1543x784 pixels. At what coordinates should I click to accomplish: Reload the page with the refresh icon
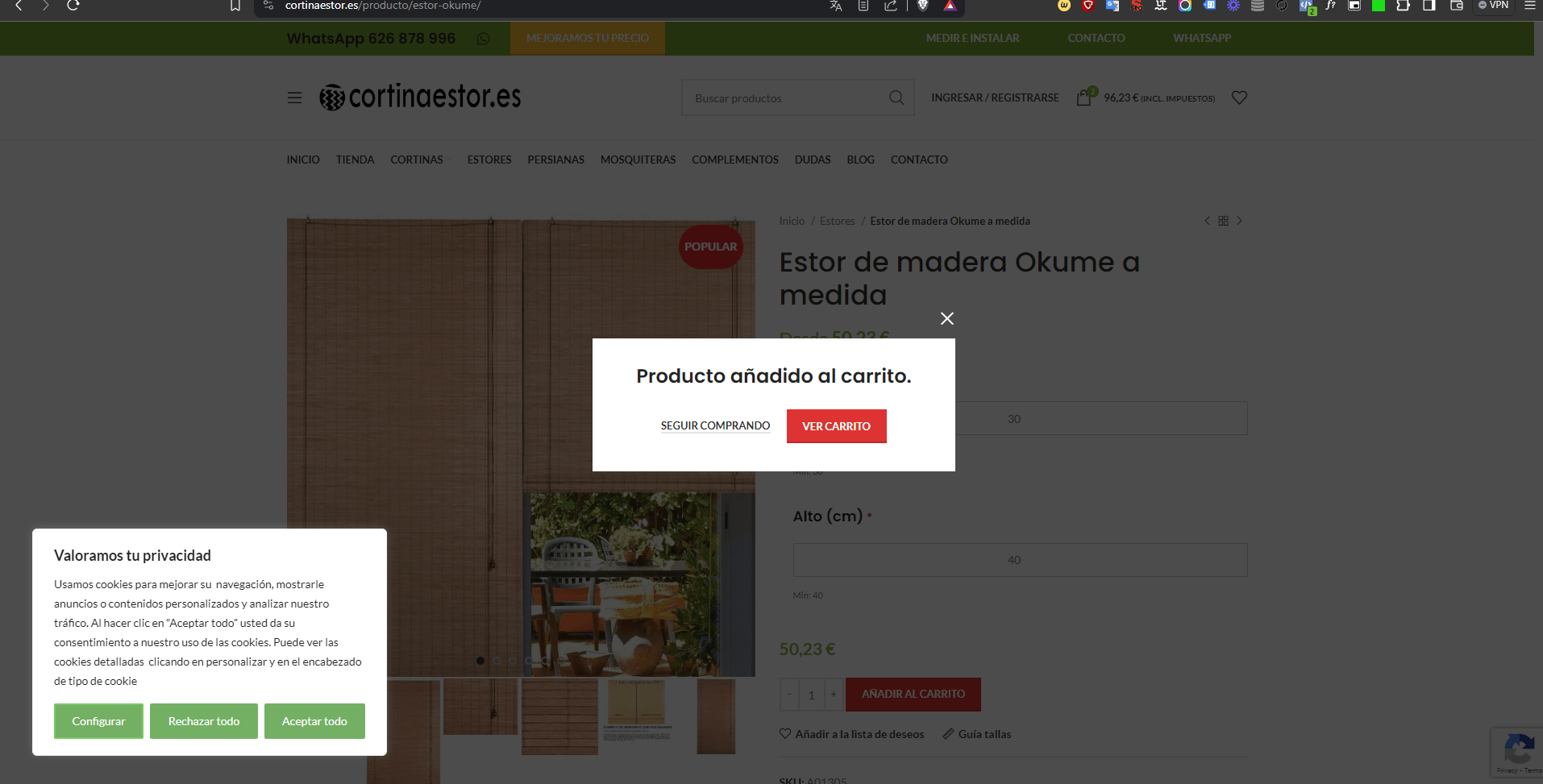click(x=73, y=6)
